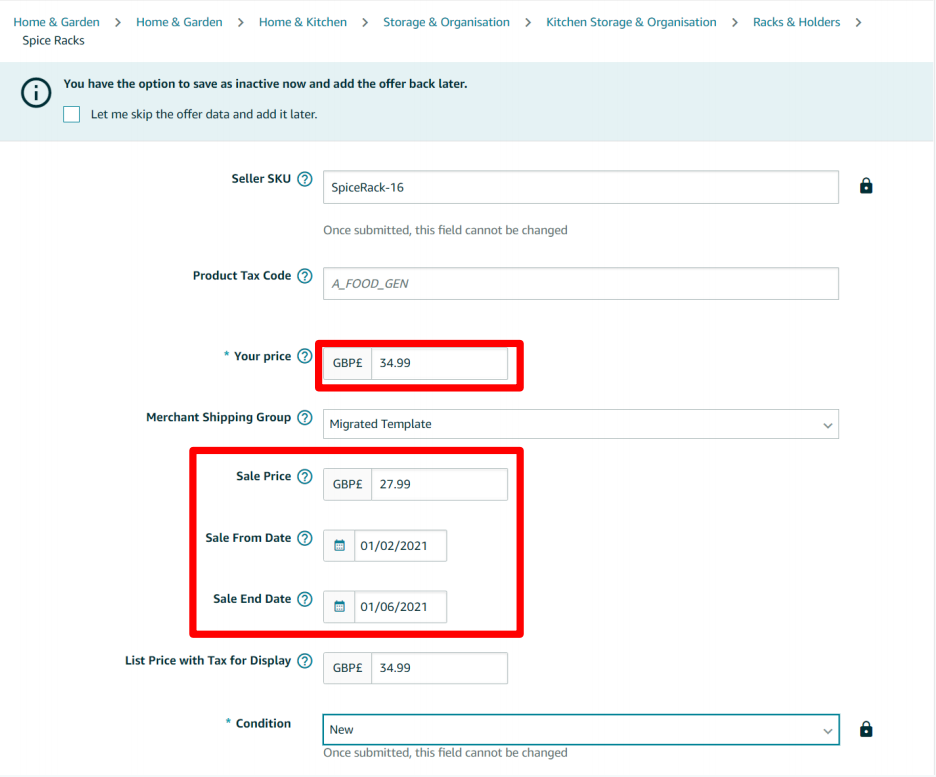
Task: Navigate to Racks & Holders breadcrumb
Action: [x=796, y=22]
